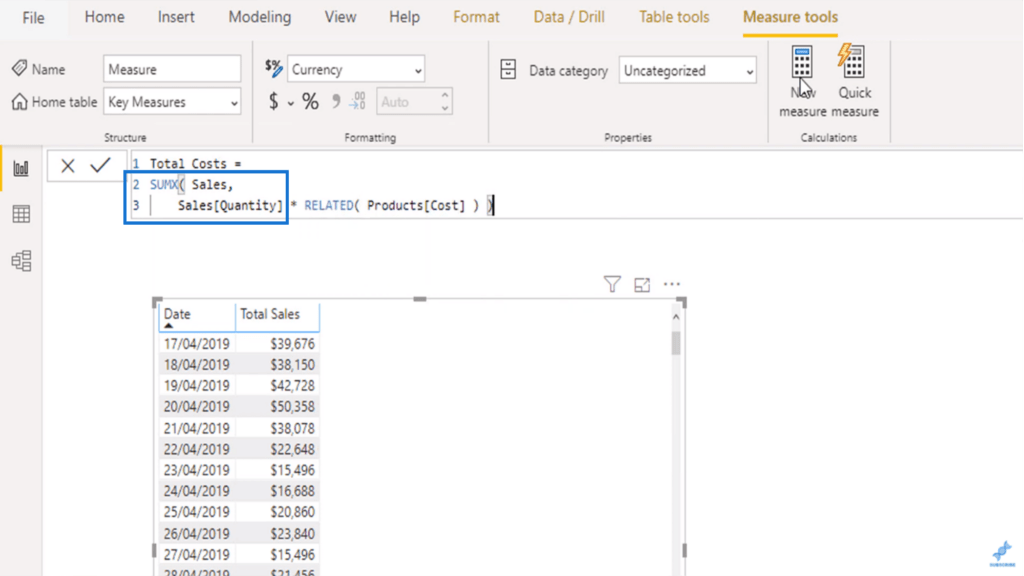
Task: Click RELATED in the formula bar
Action: (328, 206)
